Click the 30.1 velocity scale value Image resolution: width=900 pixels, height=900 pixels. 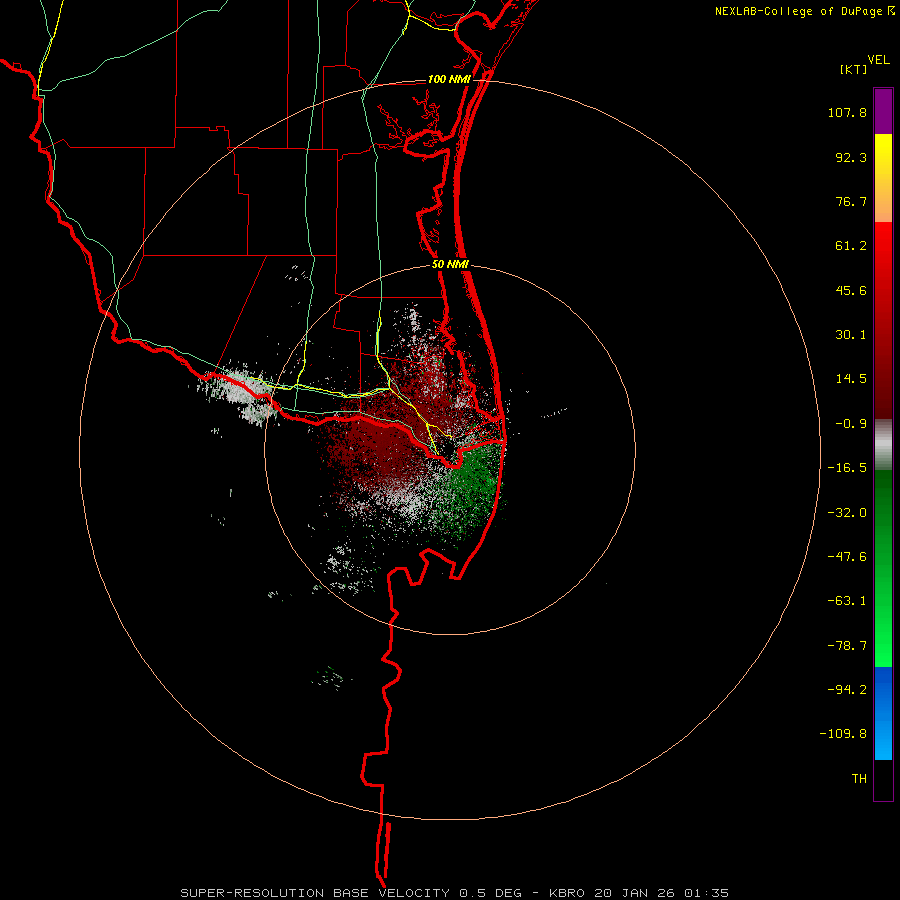pos(851,335)
